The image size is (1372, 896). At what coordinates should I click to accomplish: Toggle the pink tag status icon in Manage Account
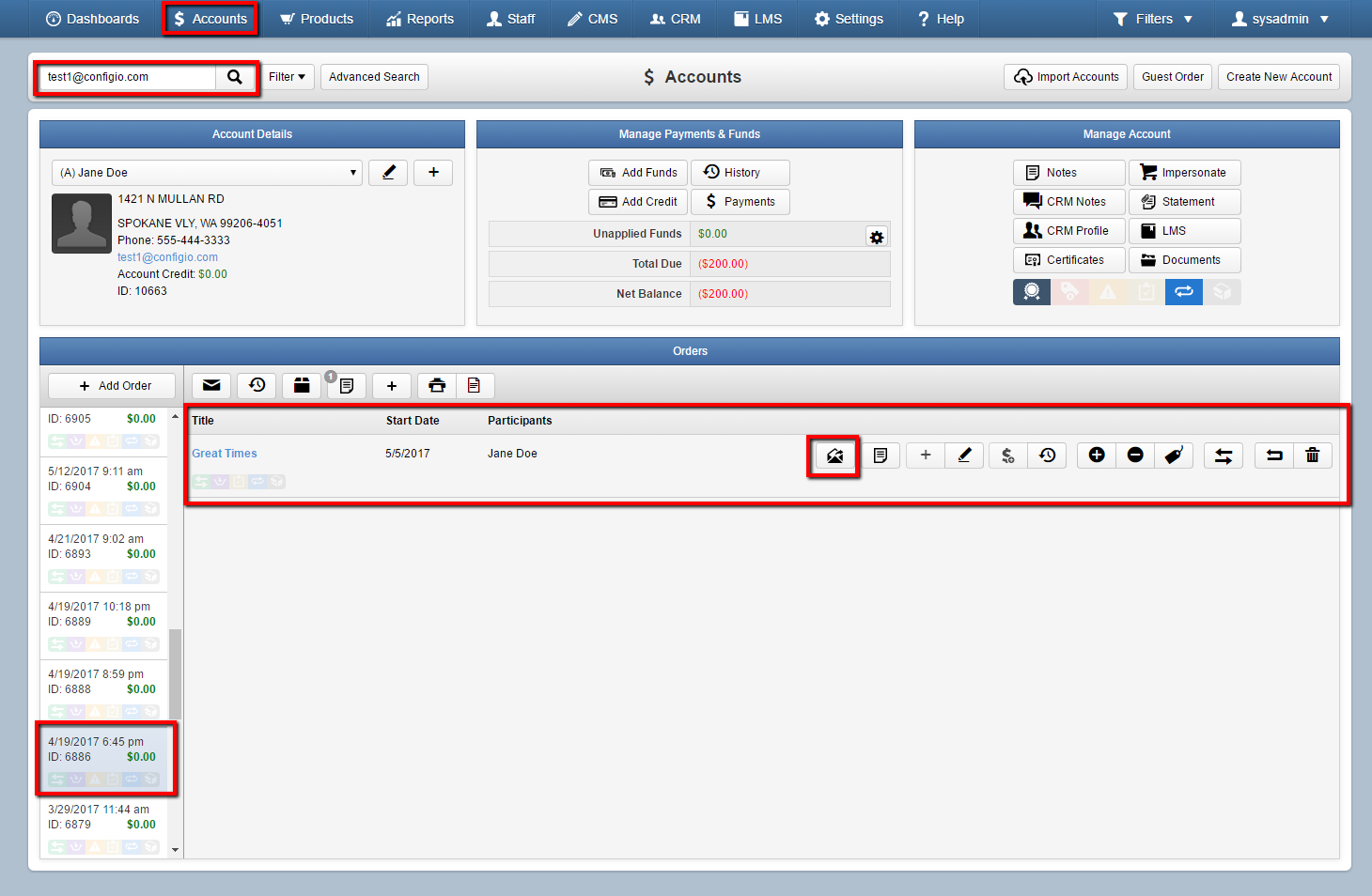[1069, 292]
